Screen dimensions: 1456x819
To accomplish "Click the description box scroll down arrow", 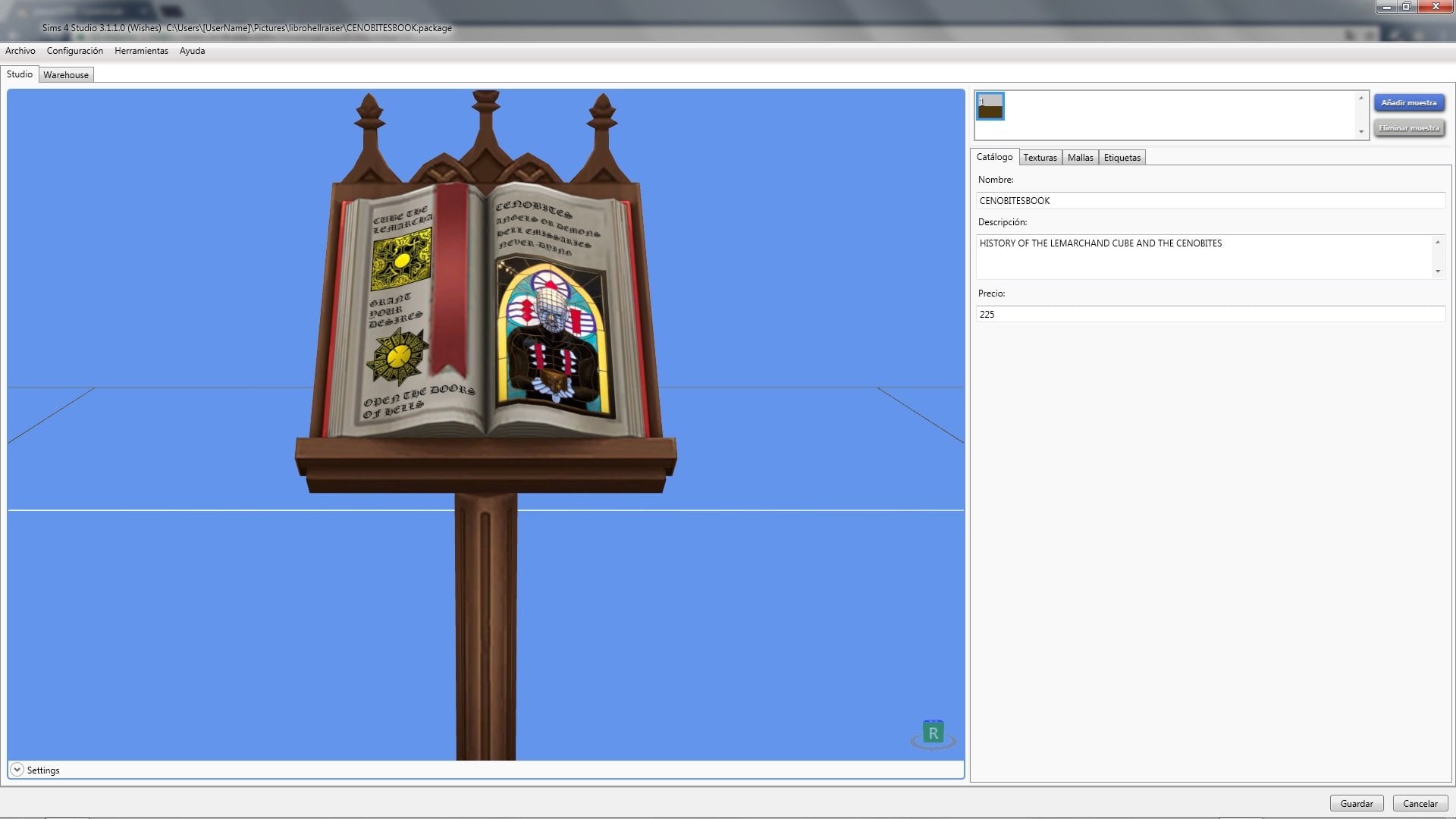I will point(1438,271).
